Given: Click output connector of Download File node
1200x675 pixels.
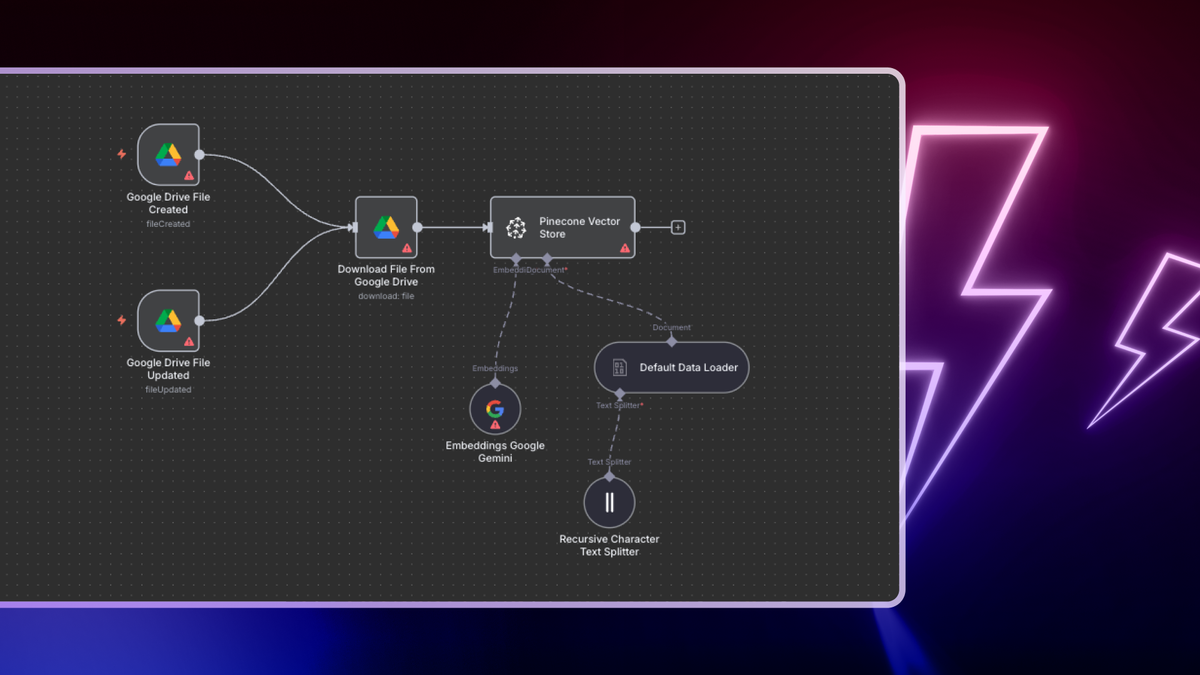Looking at the screenshot, I should pyautogui.click(x=418, y=227).
